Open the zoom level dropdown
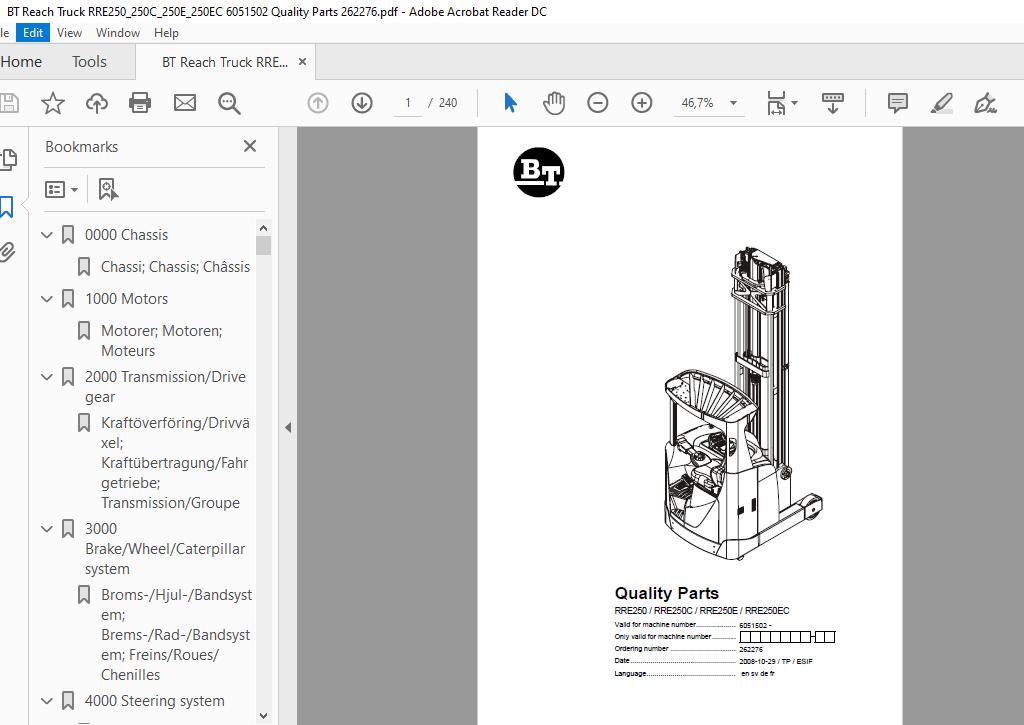The width and height of the screenshot is (1024, 725). (733, 103)
